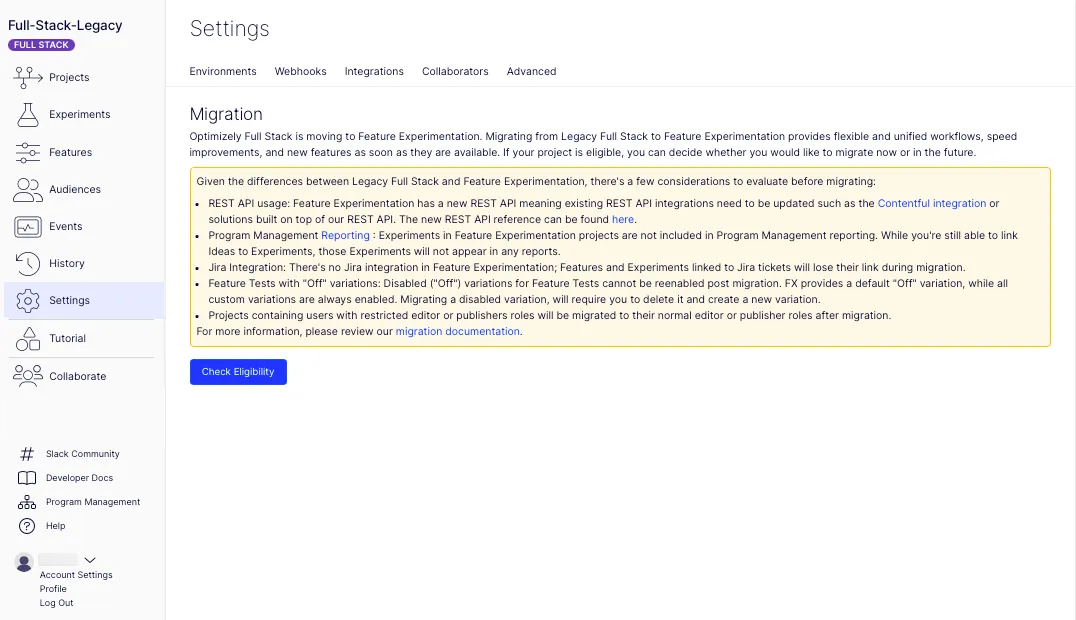This screenshot has height=620, width=1076.
Task: Click the Settings gear icon
Action: pyautogui.click(x=27, y=301)
